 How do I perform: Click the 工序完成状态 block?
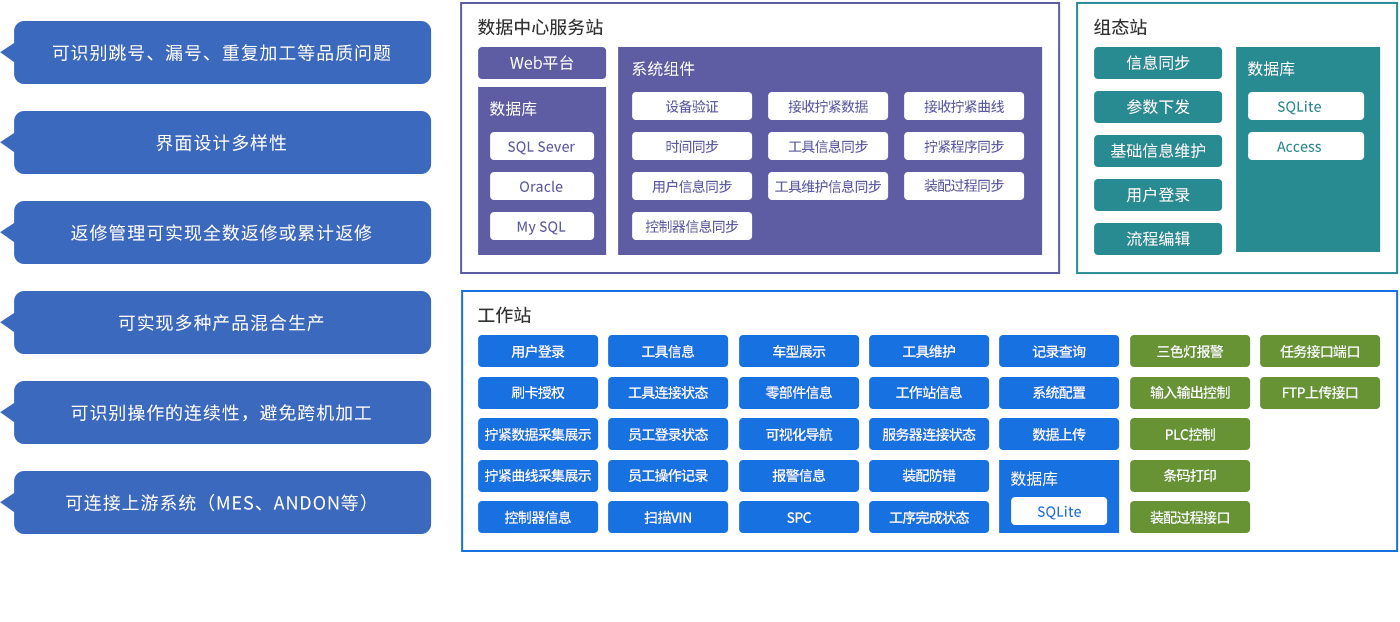coord(929,517)
